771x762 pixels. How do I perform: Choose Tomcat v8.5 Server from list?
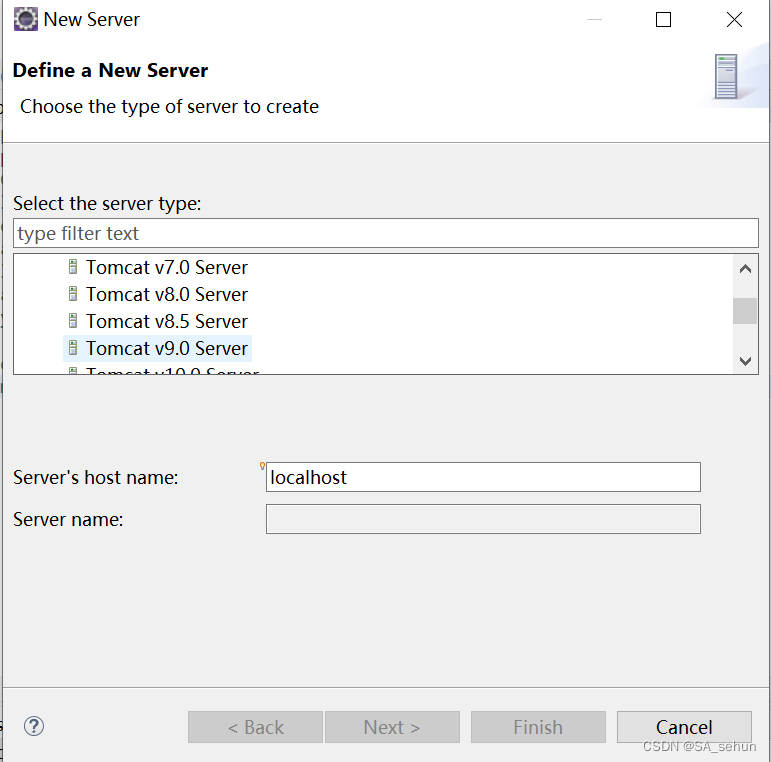coord(166,321)
